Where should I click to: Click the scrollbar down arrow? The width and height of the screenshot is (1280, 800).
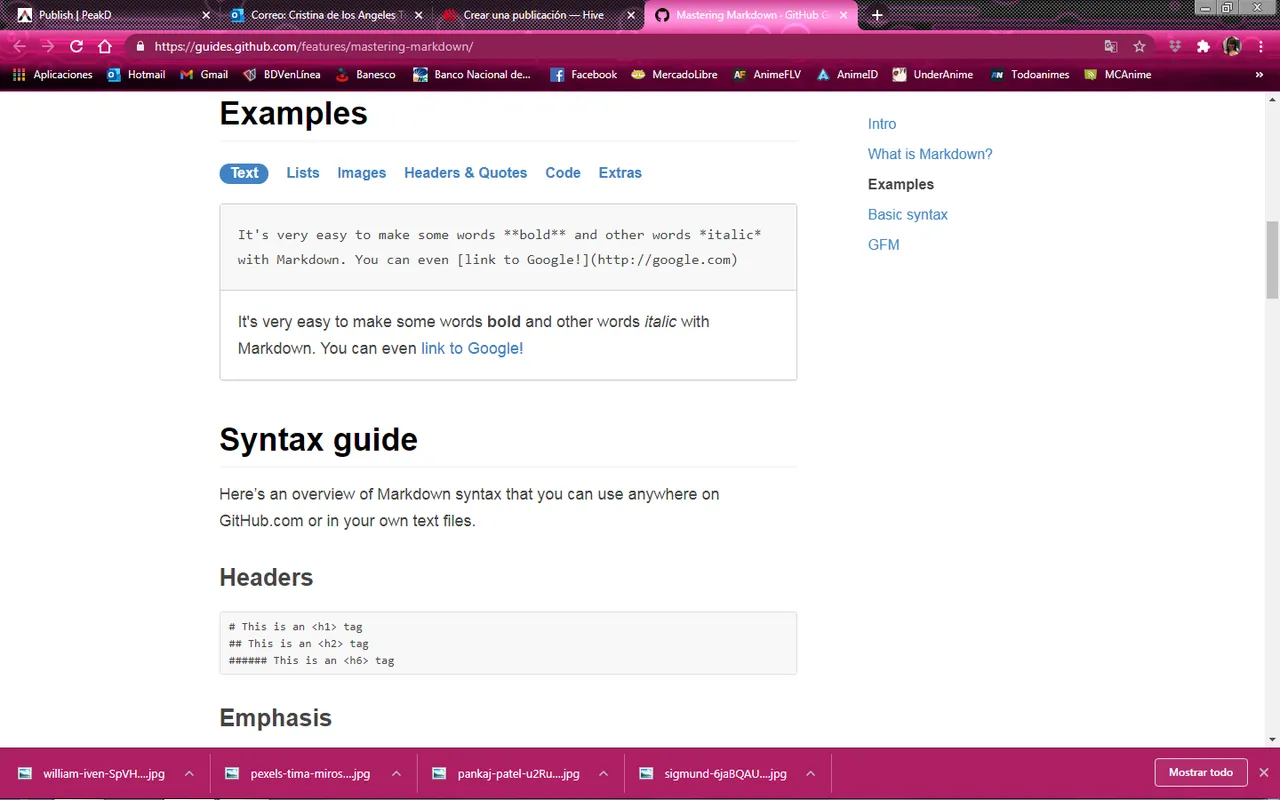tap(1272, 740)
